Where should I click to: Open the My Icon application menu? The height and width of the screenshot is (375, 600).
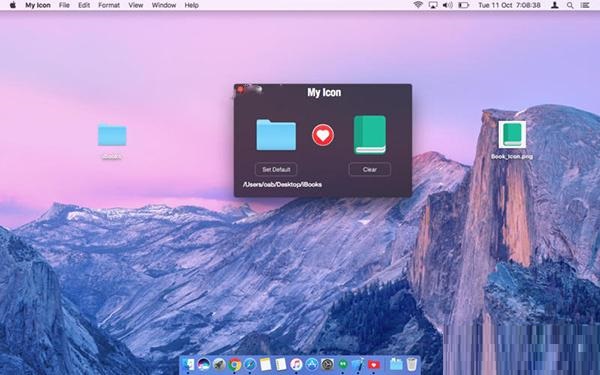[x=38, y=5]
